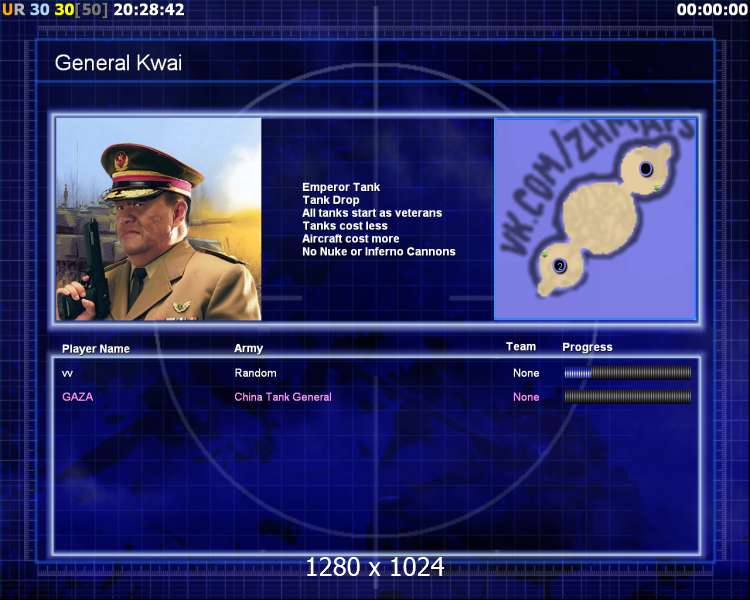Click the 'Emperor Tank' ability text
Image resolution: width=750 pixels, height=600 pixels.
point(341,187)
